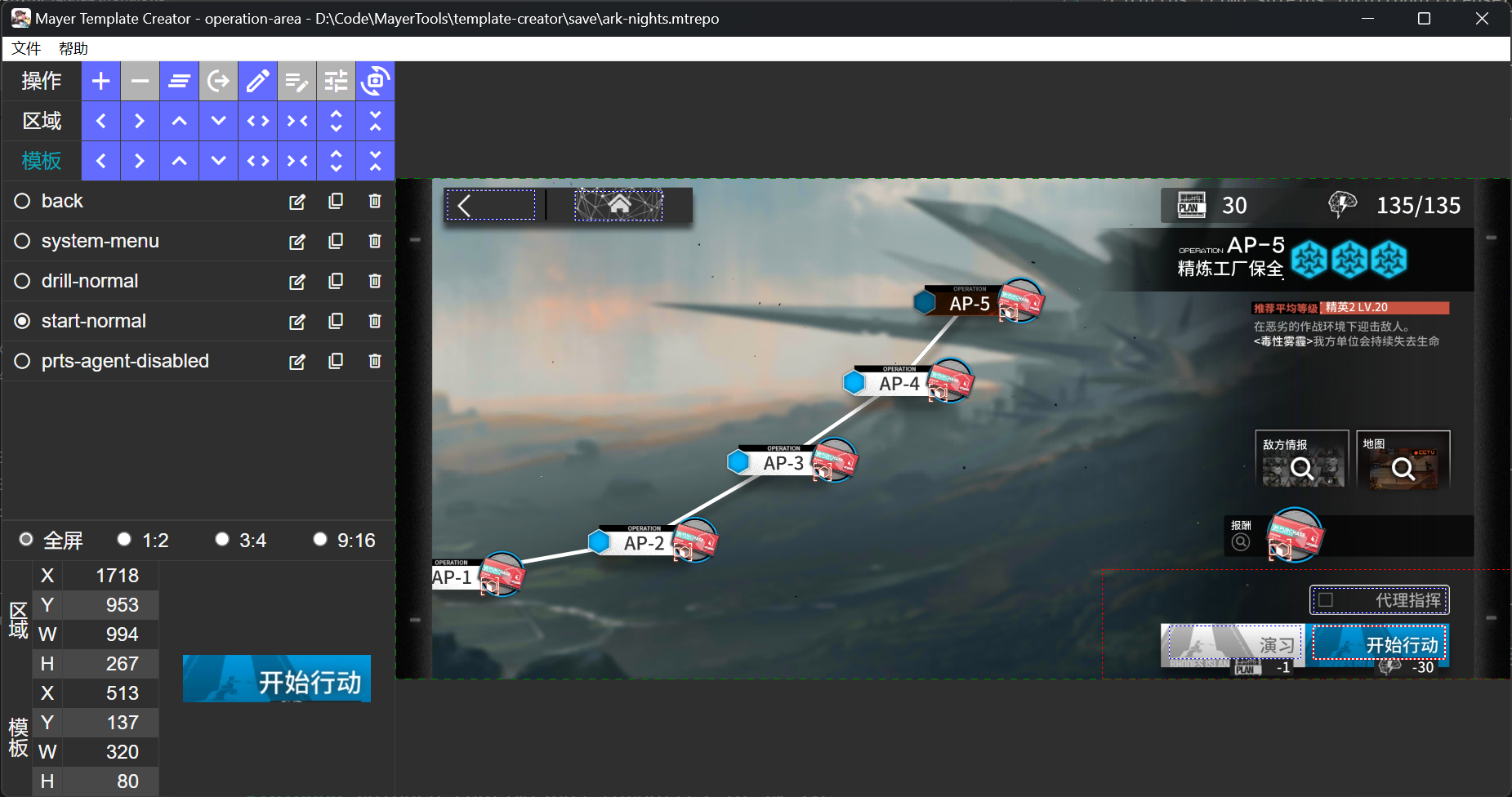Choose the 9:16 aspect ratio option
1512x797 pixels.
320,539
